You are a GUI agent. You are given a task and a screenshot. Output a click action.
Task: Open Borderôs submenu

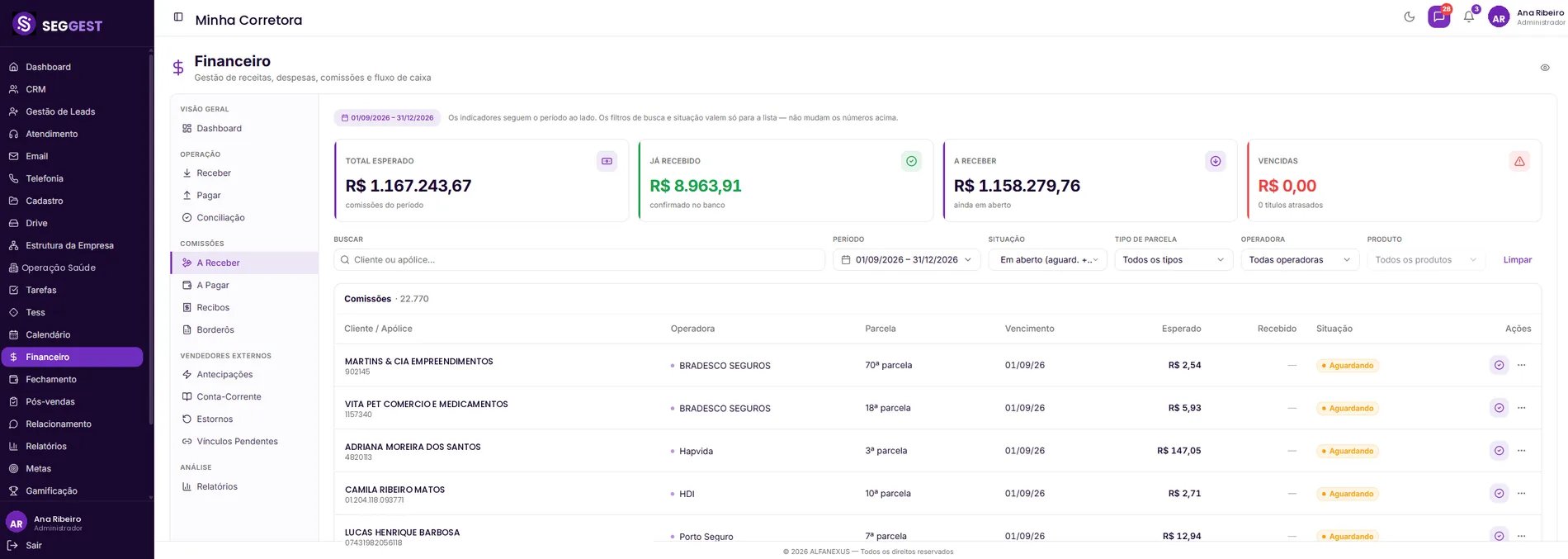coord(244,329)
